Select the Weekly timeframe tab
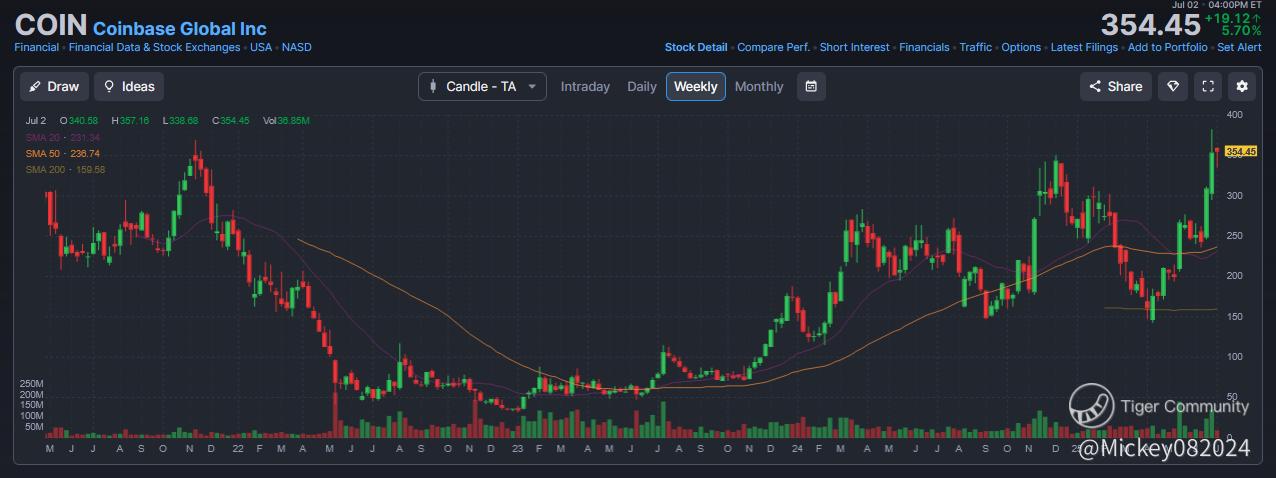The image size is (1276, 478). [696, 86]
